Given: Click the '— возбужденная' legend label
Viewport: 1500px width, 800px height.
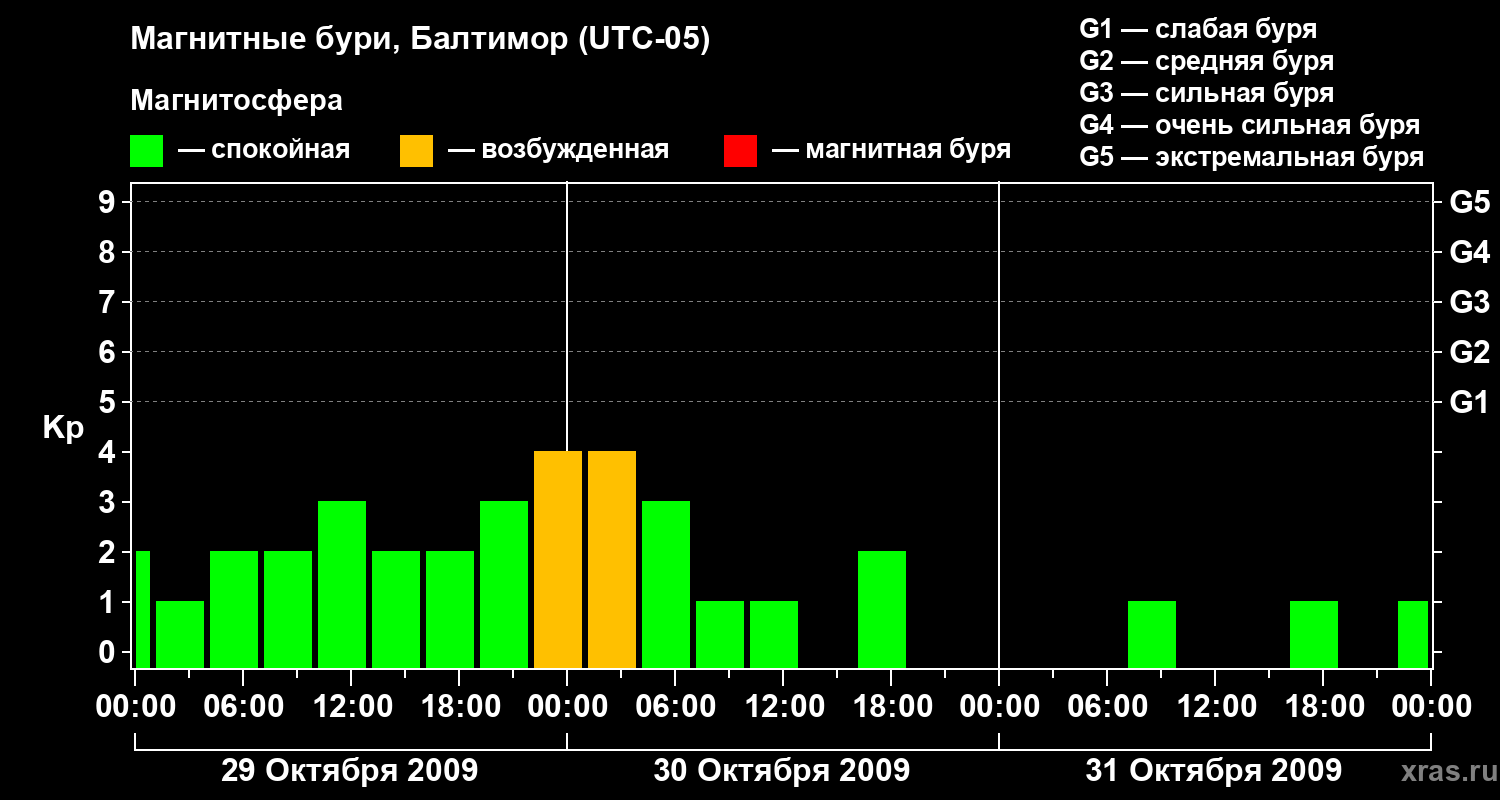Looking at the screenshot, I should (558, 150).
